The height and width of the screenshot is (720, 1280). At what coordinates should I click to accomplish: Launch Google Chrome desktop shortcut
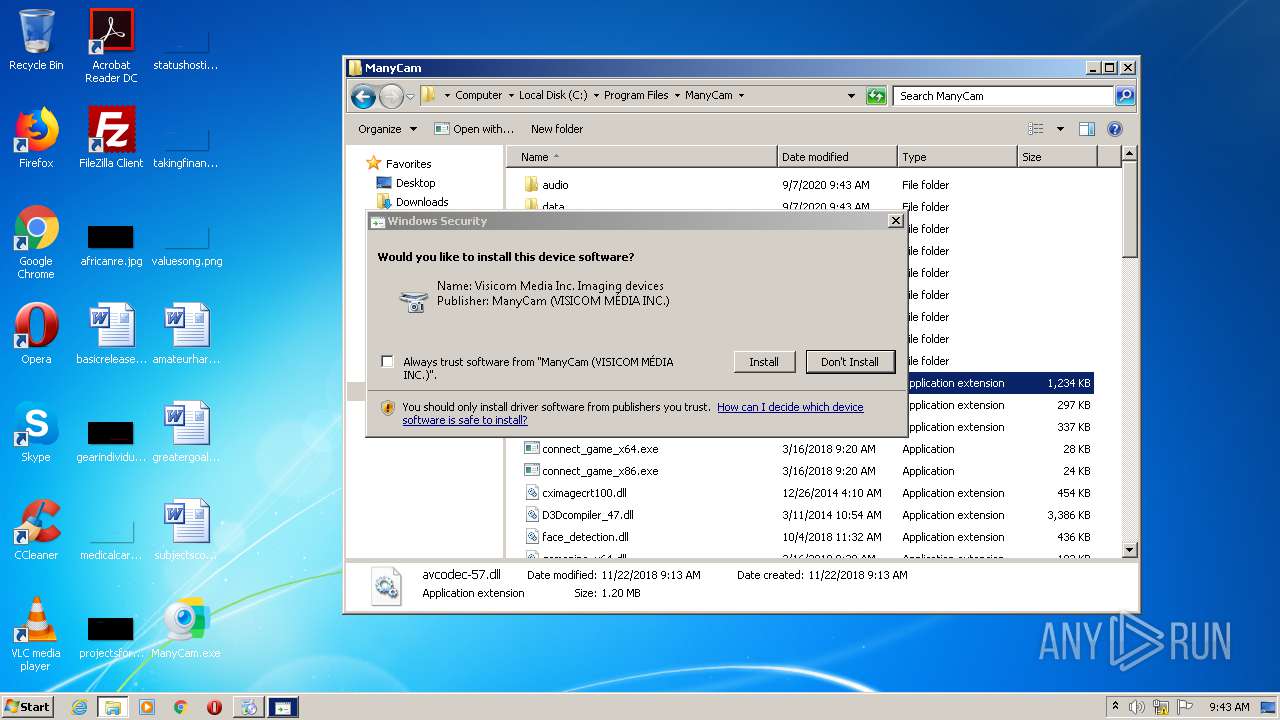36,242
